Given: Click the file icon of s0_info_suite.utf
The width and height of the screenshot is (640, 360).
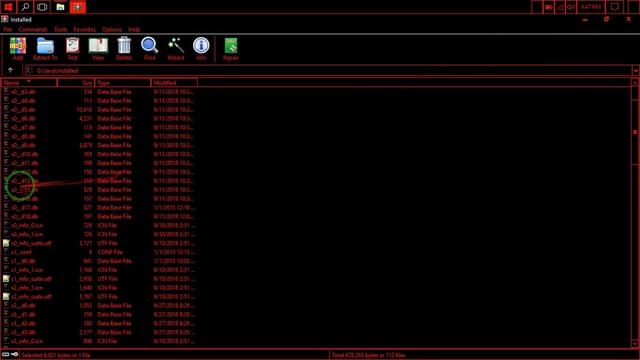Looking at the screenshot, I should [6, 243].
